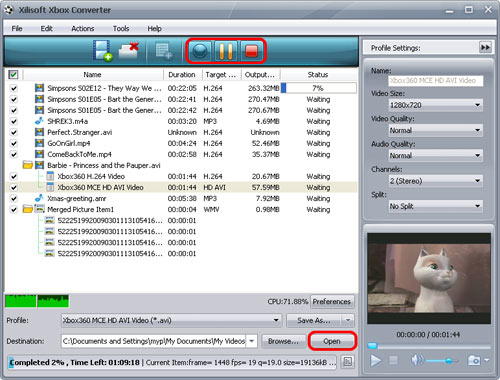This screenshot has width=500, height=380.
Task: Uncheck the Xmas-greeting.amr checkbox
Action: click(14, 198)
